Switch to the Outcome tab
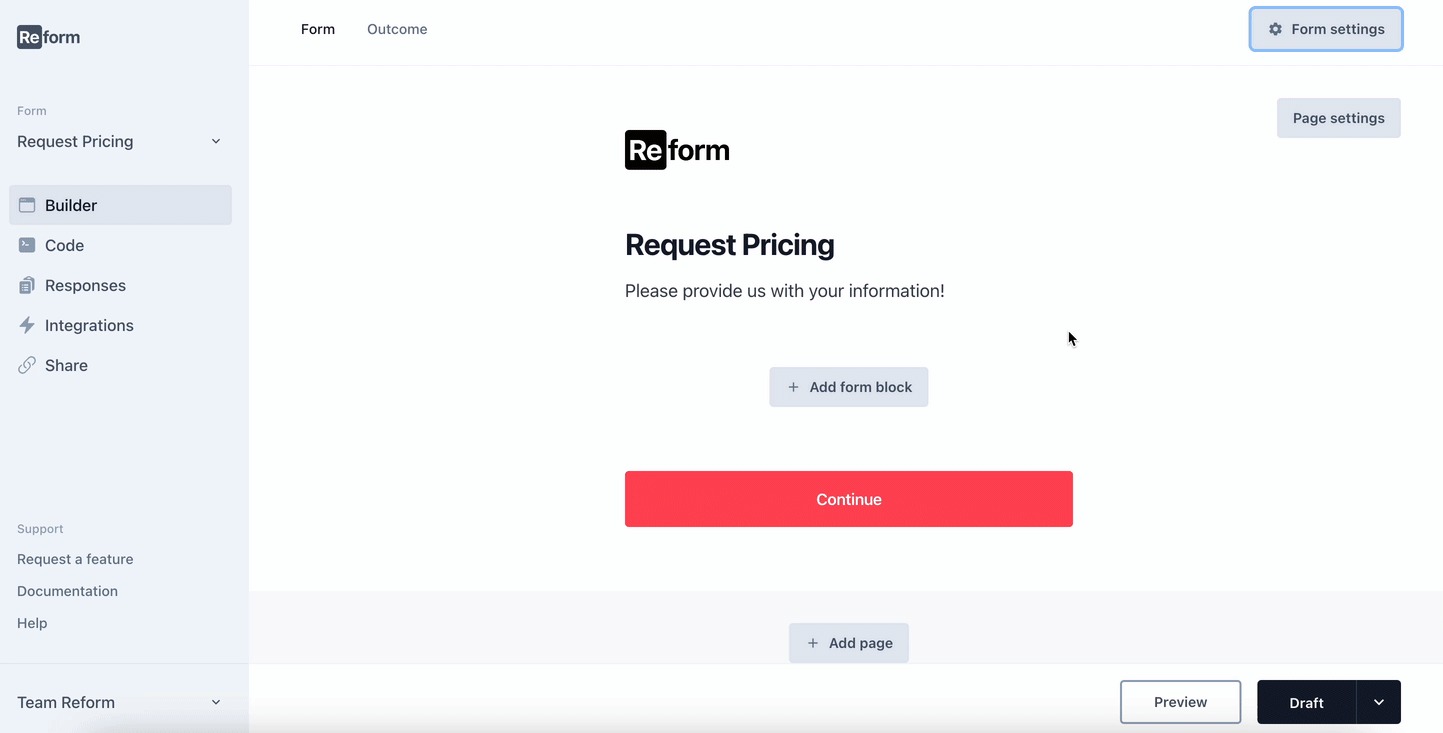Viewport: 1443px width, 733px height. [x=397, y=29]
